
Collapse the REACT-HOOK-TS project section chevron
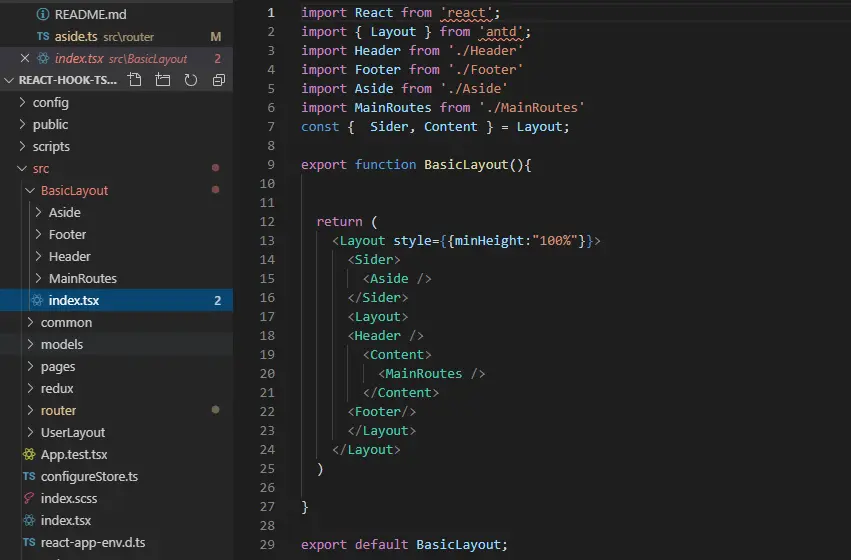[9, 80]
